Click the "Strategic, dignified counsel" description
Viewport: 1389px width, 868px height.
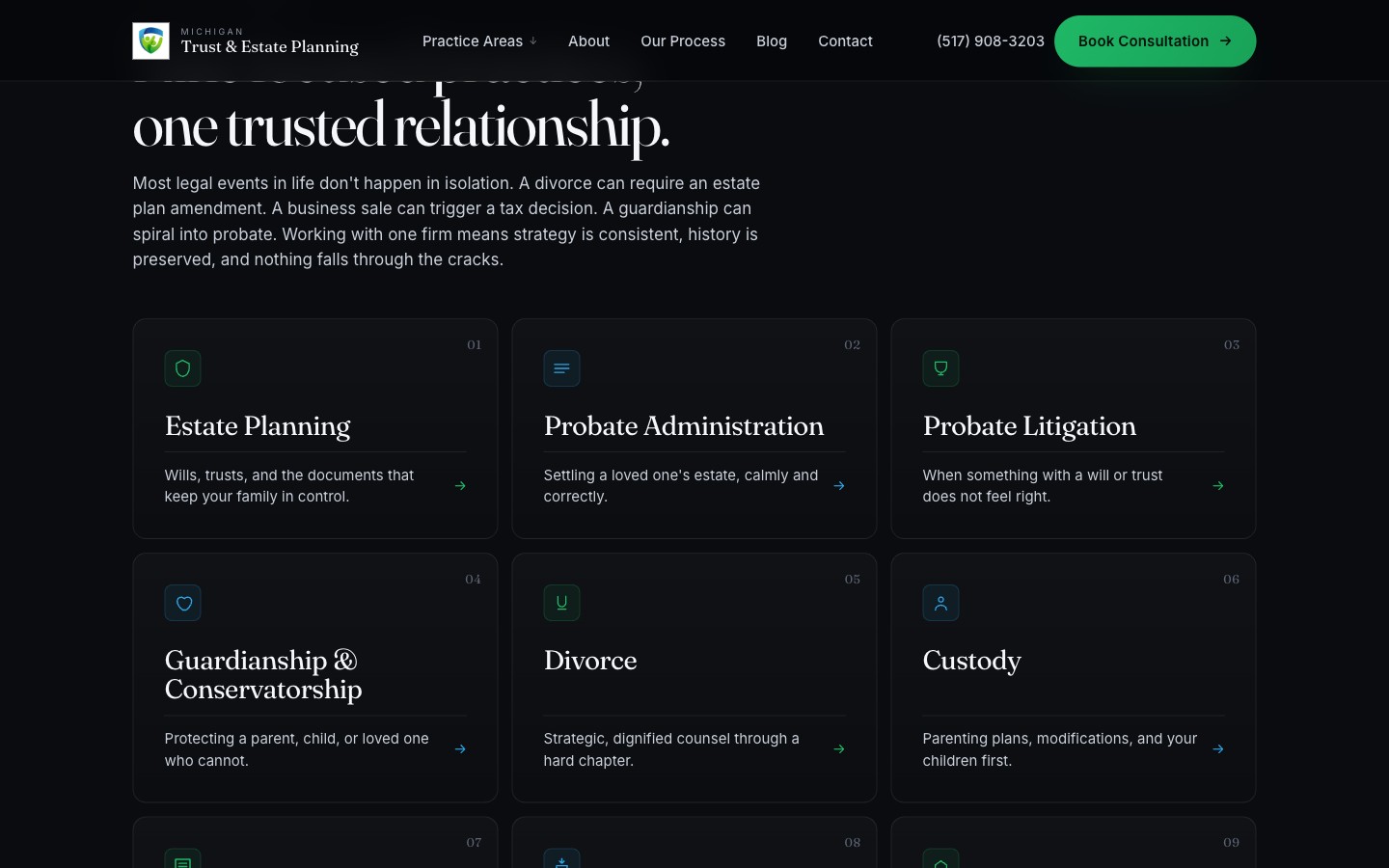[671, 749]
